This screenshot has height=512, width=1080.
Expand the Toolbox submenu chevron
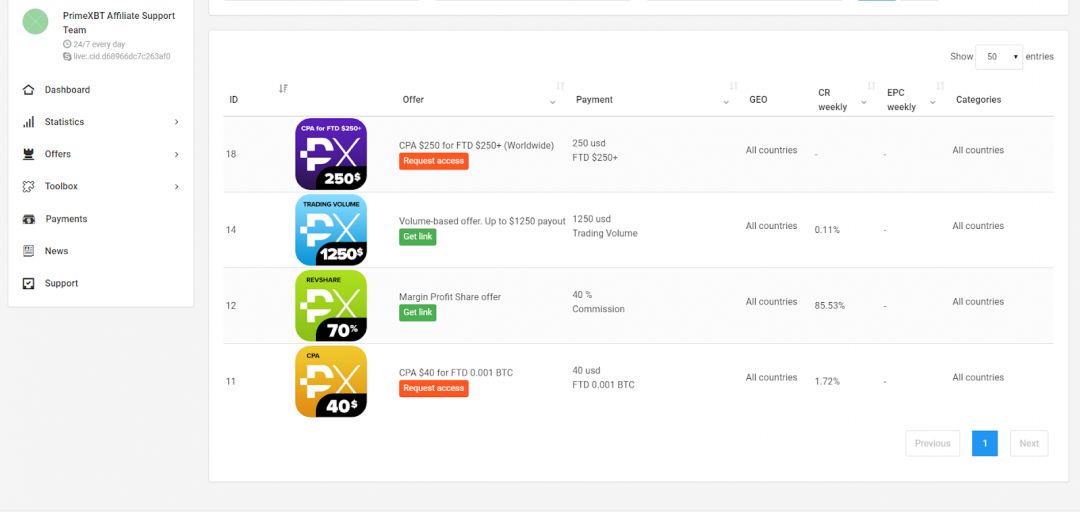(x=177, y=186)
